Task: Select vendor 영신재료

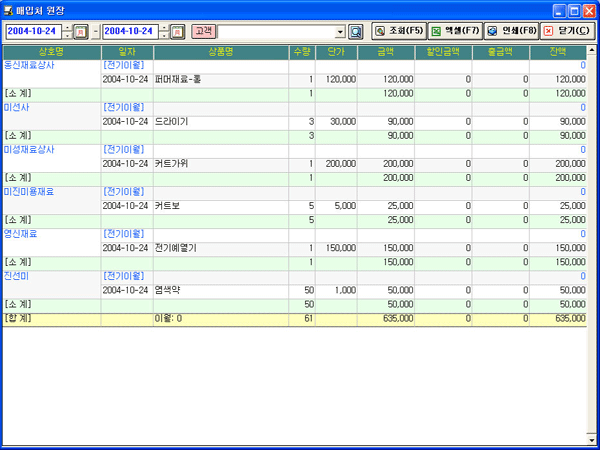Action: [21, 234]
